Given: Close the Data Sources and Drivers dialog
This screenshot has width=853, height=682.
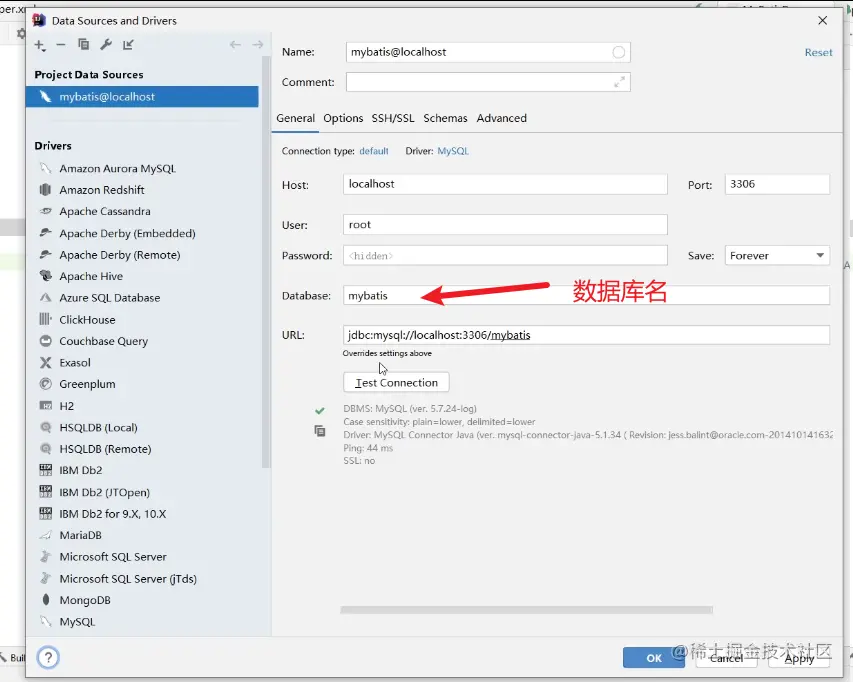Looking at the screenshot, I should point(823,21).
